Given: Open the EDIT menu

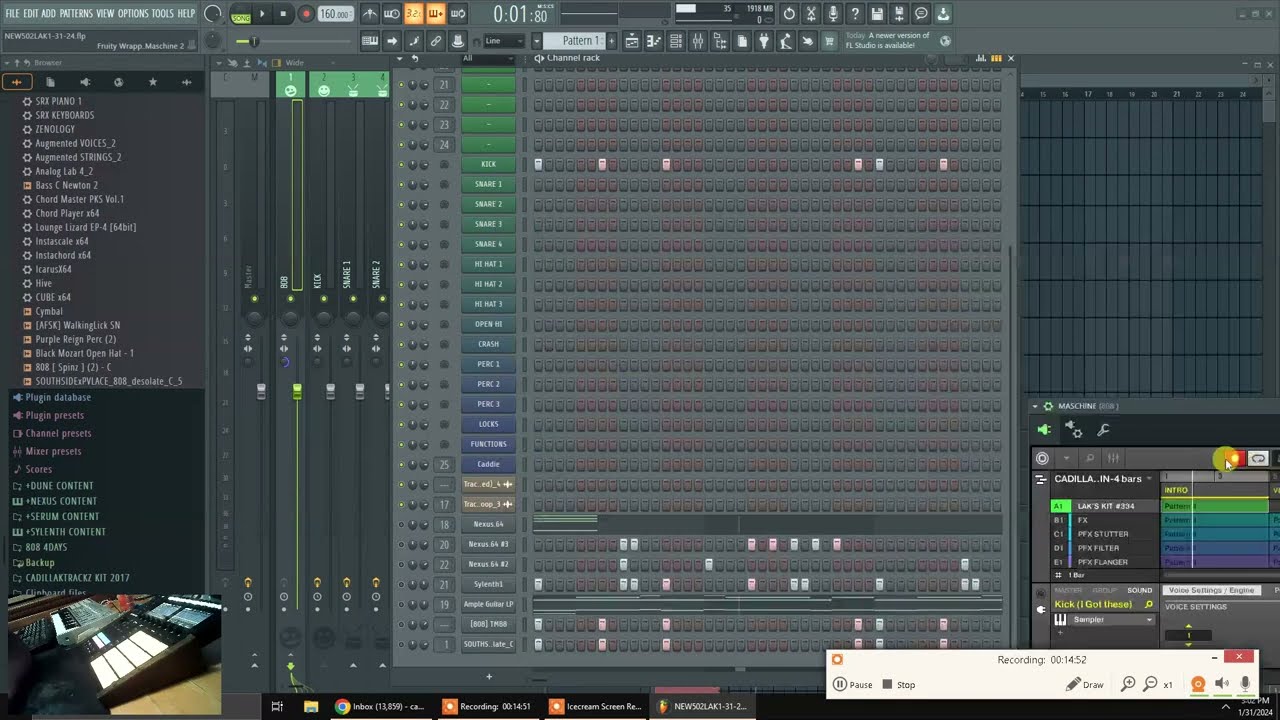Looking at the screenshot, I should click(31, 13).
